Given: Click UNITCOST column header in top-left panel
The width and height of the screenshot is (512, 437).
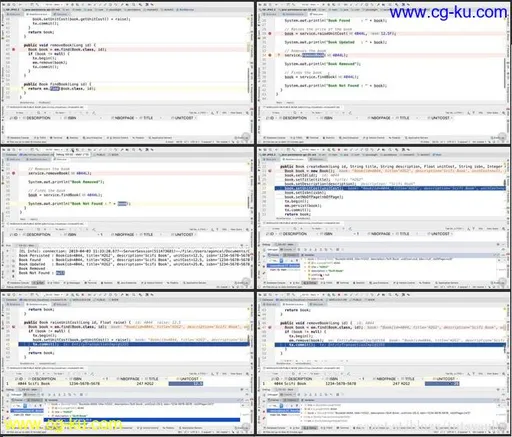Looking at the screenshot, I should point(184,118).
